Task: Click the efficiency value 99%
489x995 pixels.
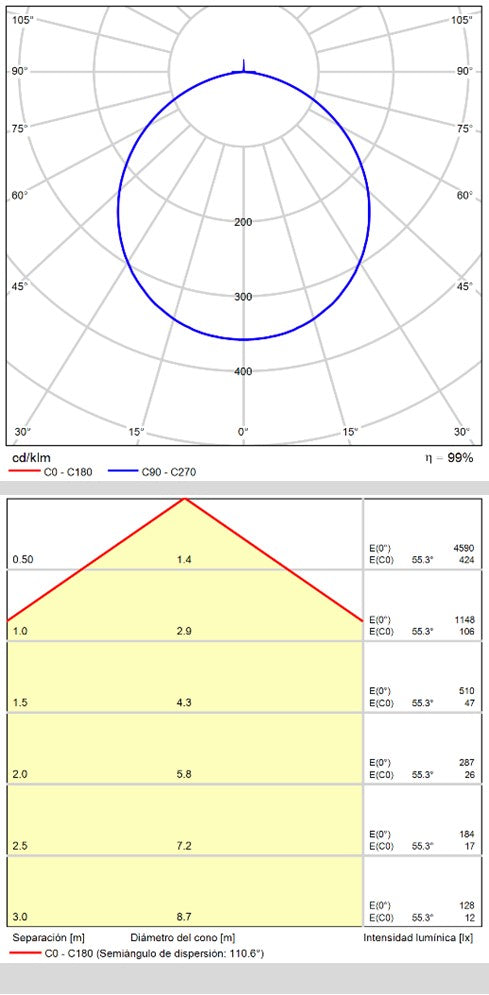Action: (460, 458)
